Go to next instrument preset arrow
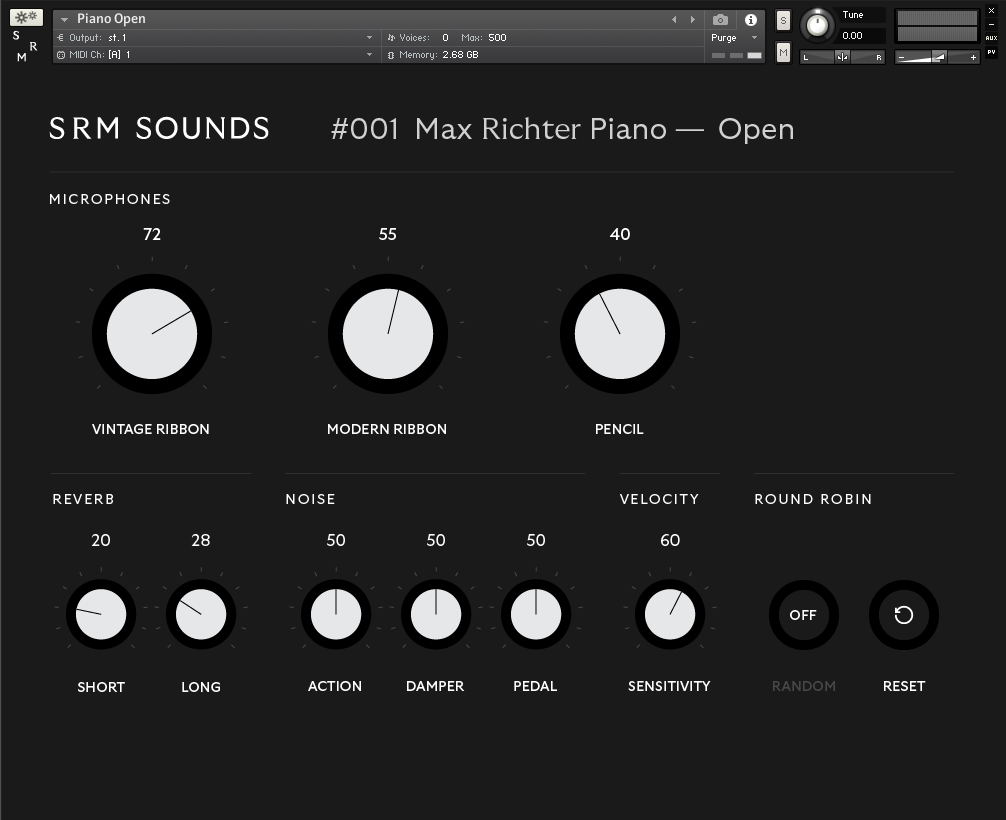The width and height of the screenshot is (1006, 820). pos(692,20)
